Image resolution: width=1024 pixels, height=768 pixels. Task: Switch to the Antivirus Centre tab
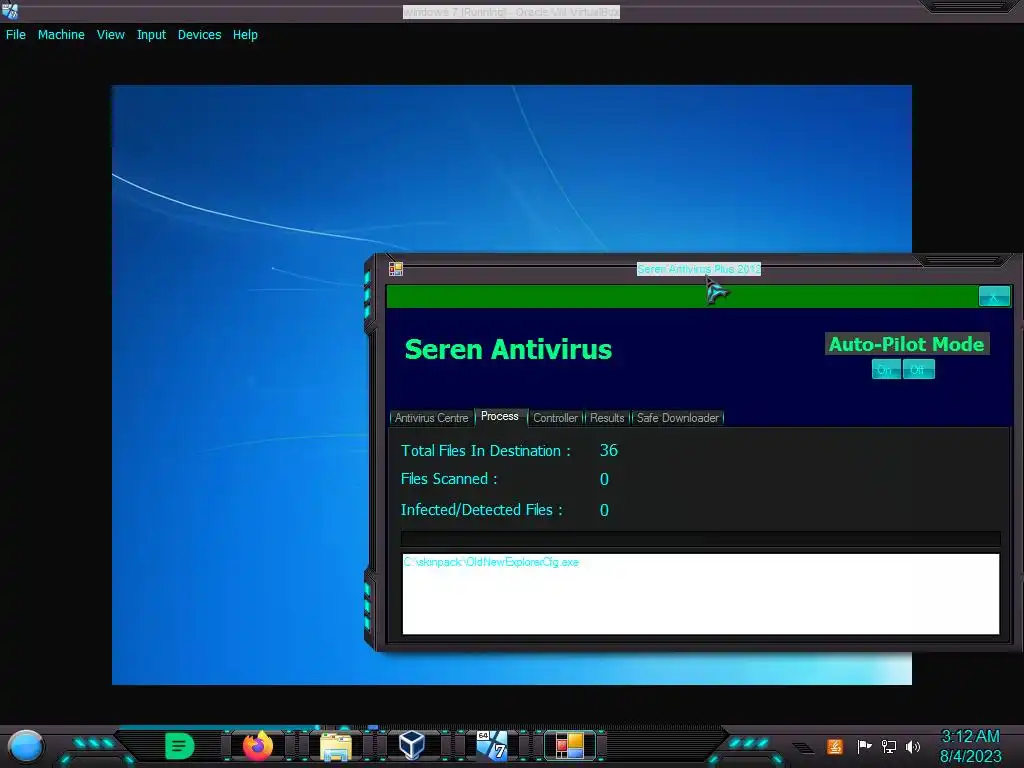pos(431,418)
